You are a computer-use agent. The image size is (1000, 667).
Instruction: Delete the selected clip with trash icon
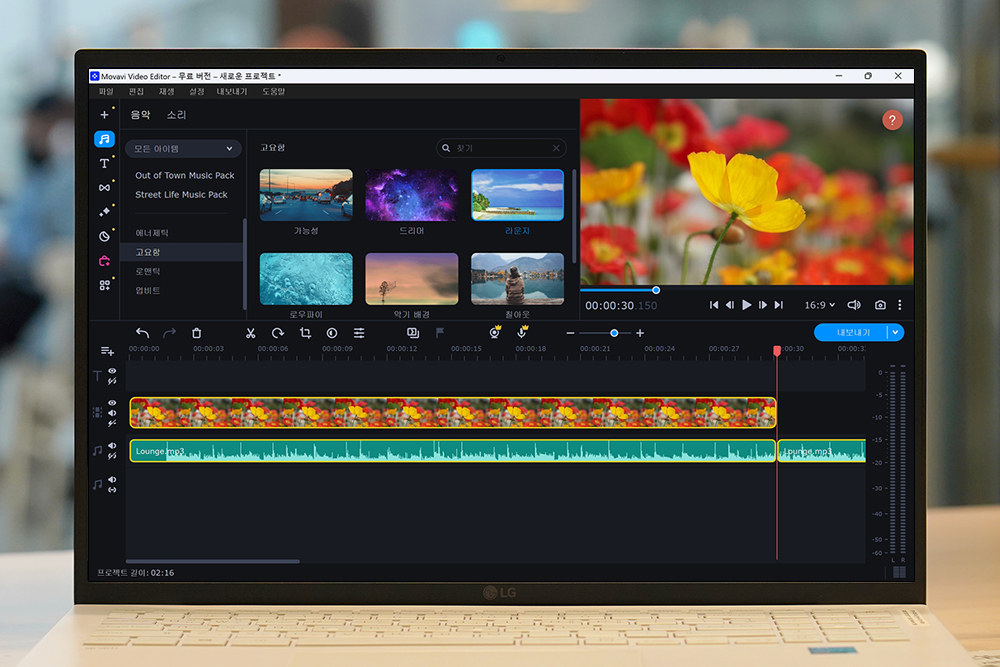(196, 333)
